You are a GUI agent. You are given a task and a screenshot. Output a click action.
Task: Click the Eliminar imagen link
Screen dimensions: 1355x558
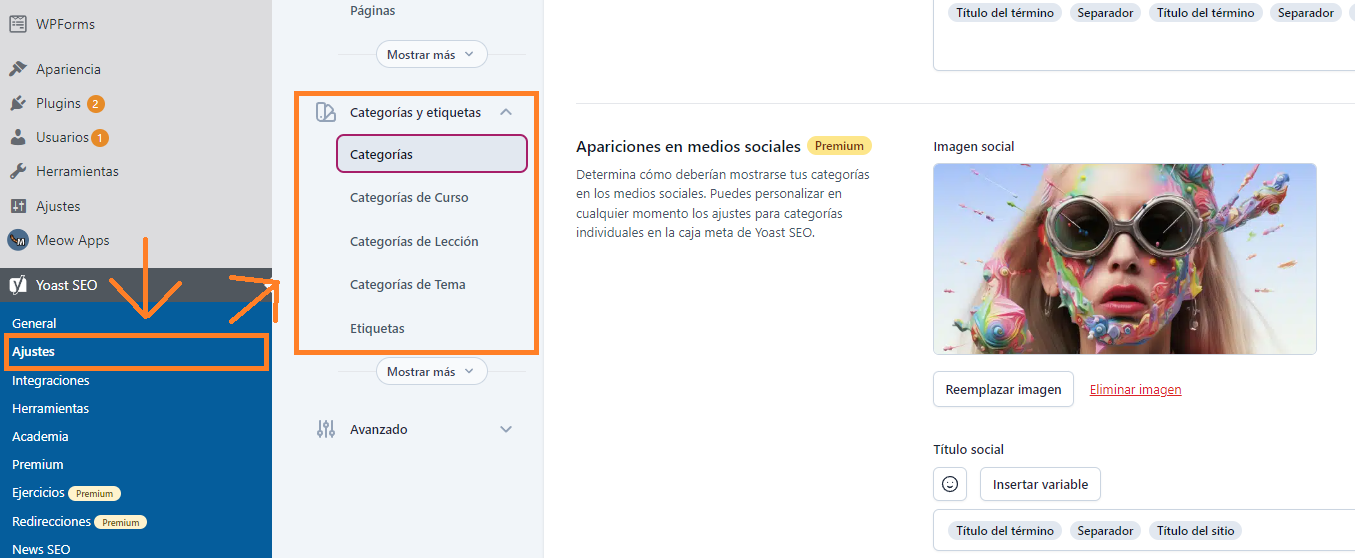pyautogui.click(x=1135, y=389)
